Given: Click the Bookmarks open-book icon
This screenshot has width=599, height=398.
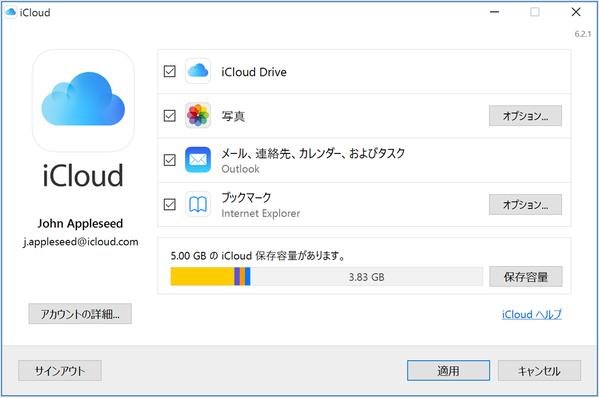Looking at the screenshot, I should click(x=198, y=204).
